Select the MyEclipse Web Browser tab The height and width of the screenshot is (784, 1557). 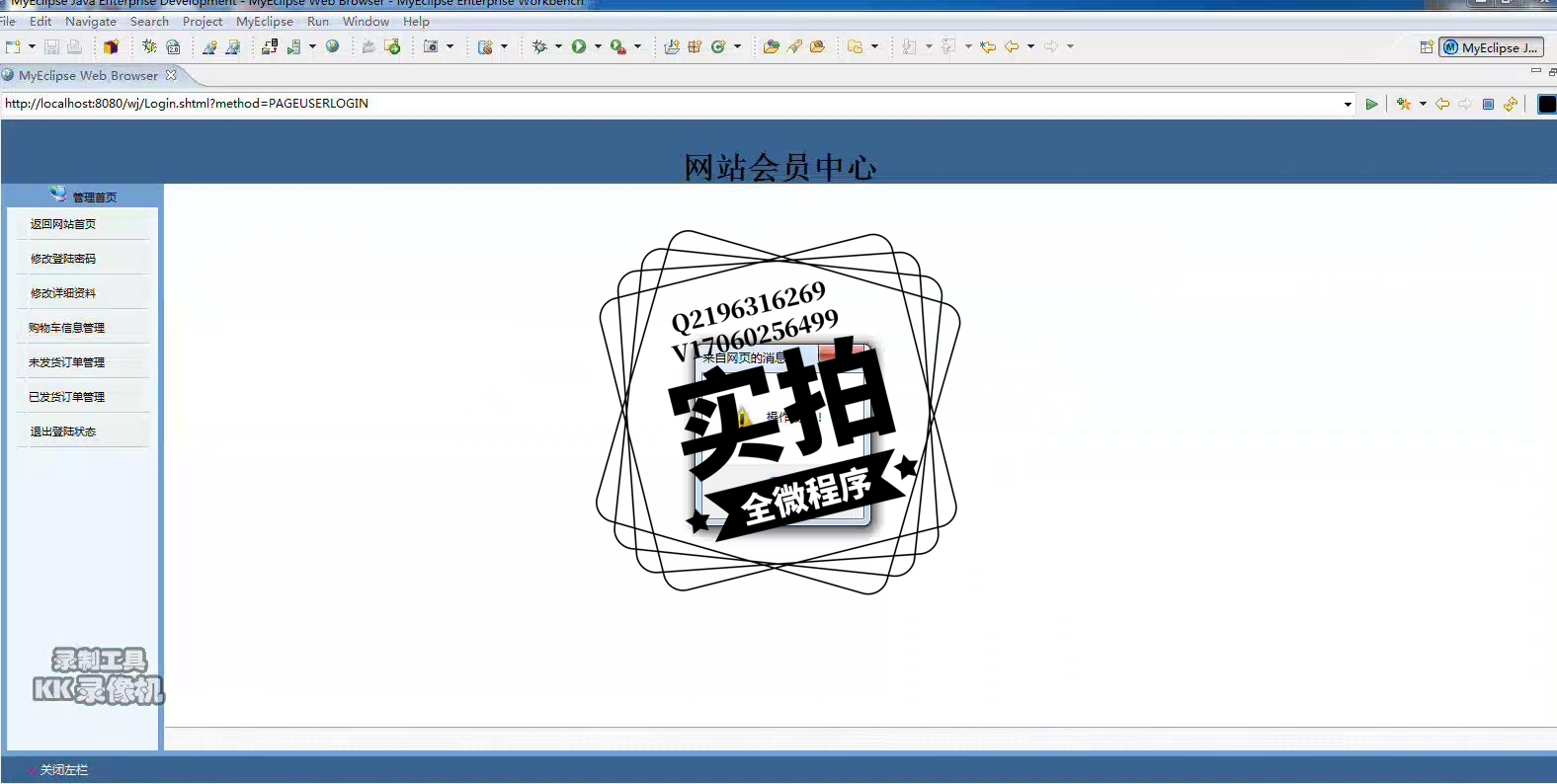tap(88, 75)
